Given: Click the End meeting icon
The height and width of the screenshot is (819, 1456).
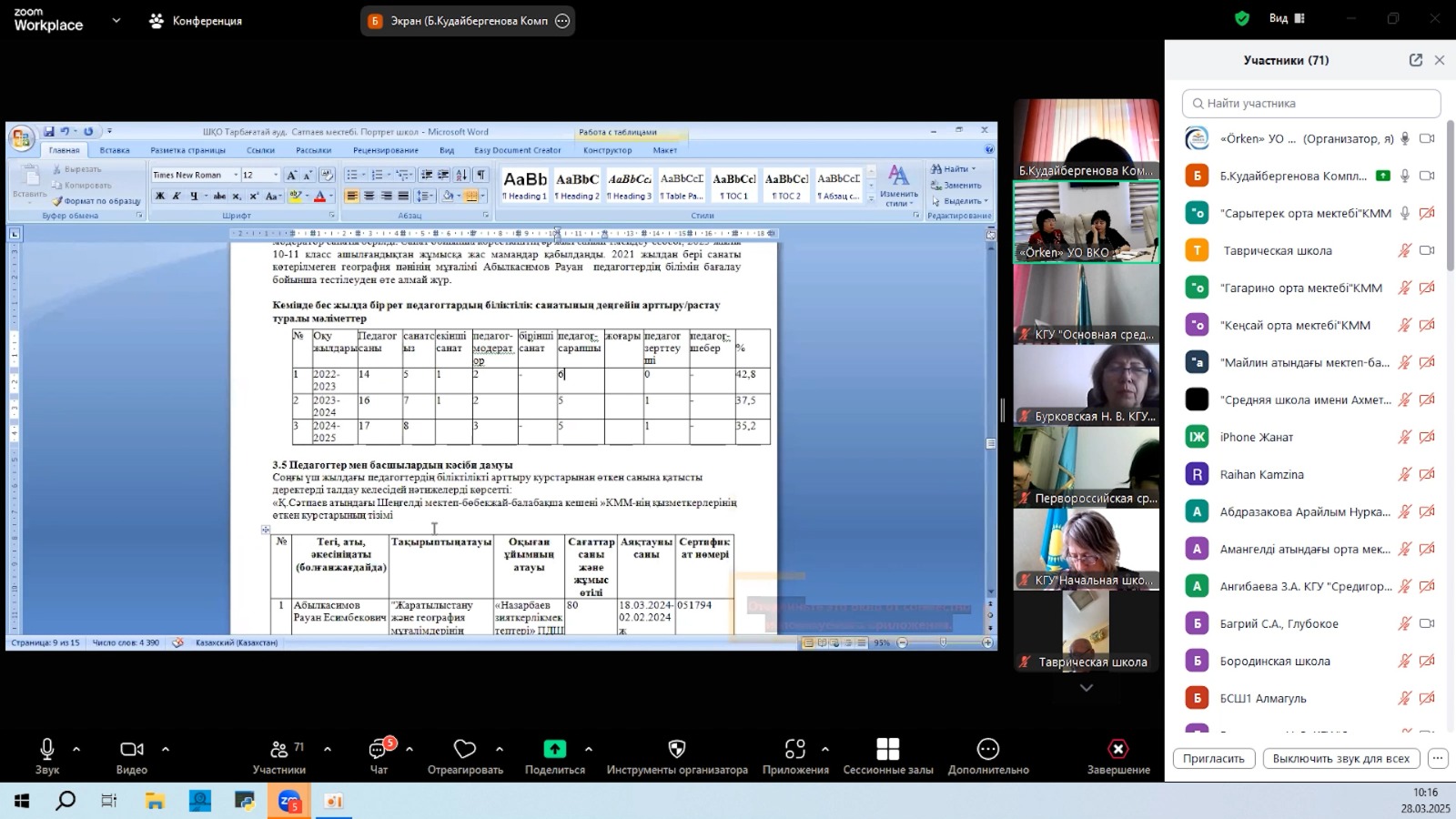Looking at the screenshot, I should (x=1117, y=749).
